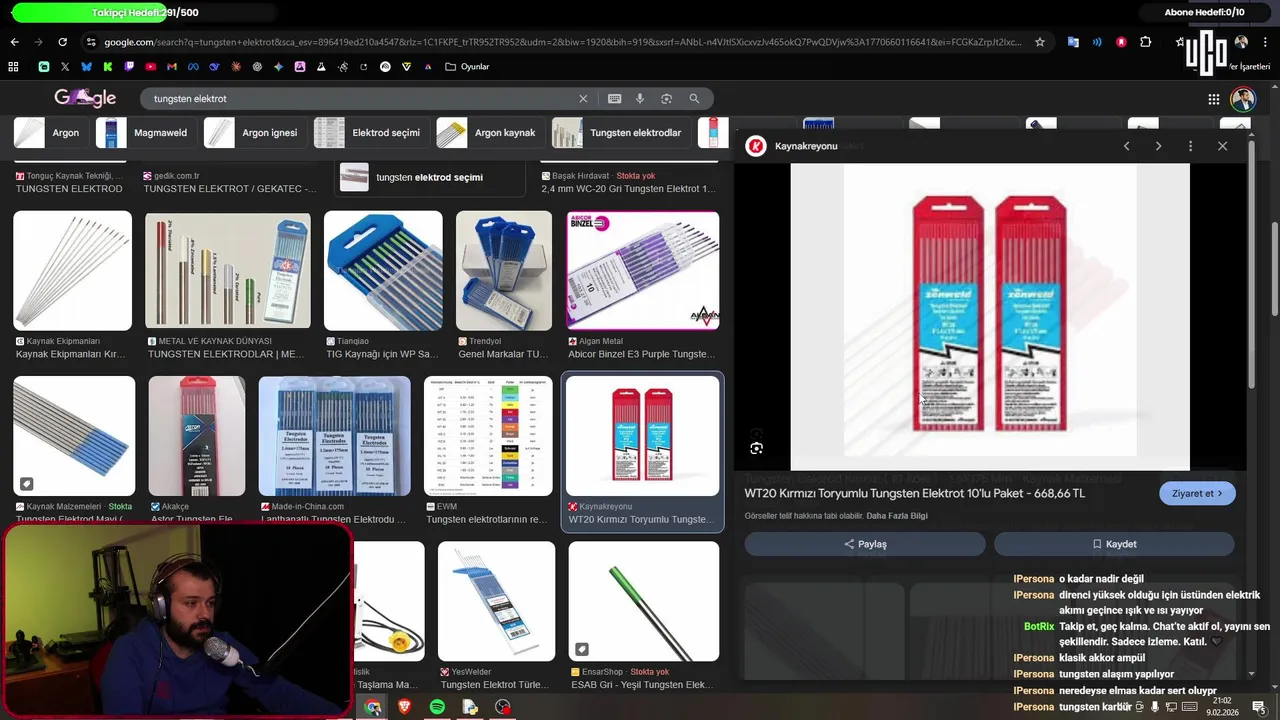Open the Meta bookmark

pyautogui.click(x=193, y=67)
